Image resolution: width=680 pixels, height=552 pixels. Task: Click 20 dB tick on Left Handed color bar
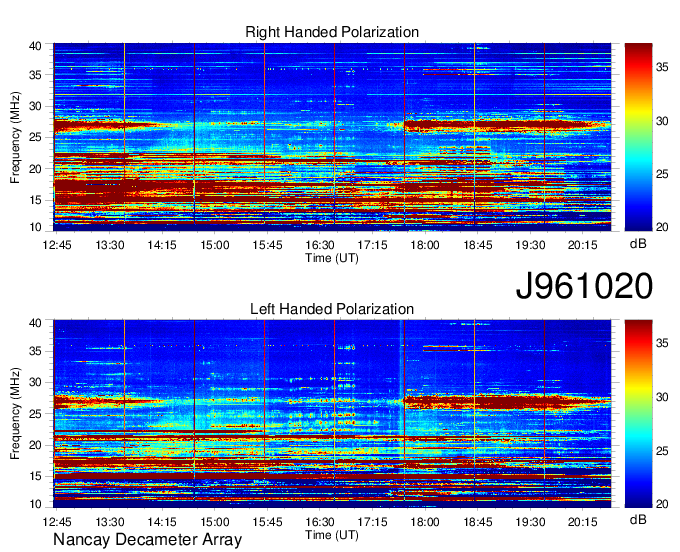click(x=662, y=504)
